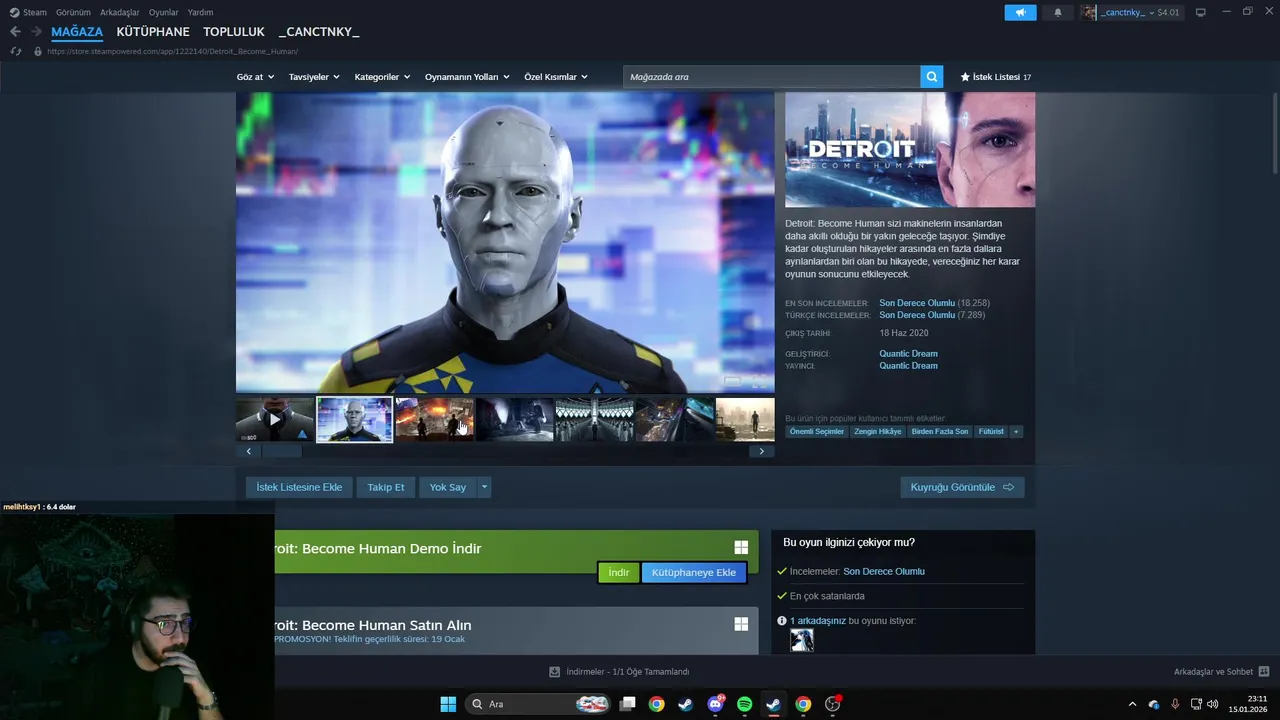This screenshot has width=1280, height=720.
Task: Click the plus tag button
Action: pyautogui.click(x=1016, y=432)
